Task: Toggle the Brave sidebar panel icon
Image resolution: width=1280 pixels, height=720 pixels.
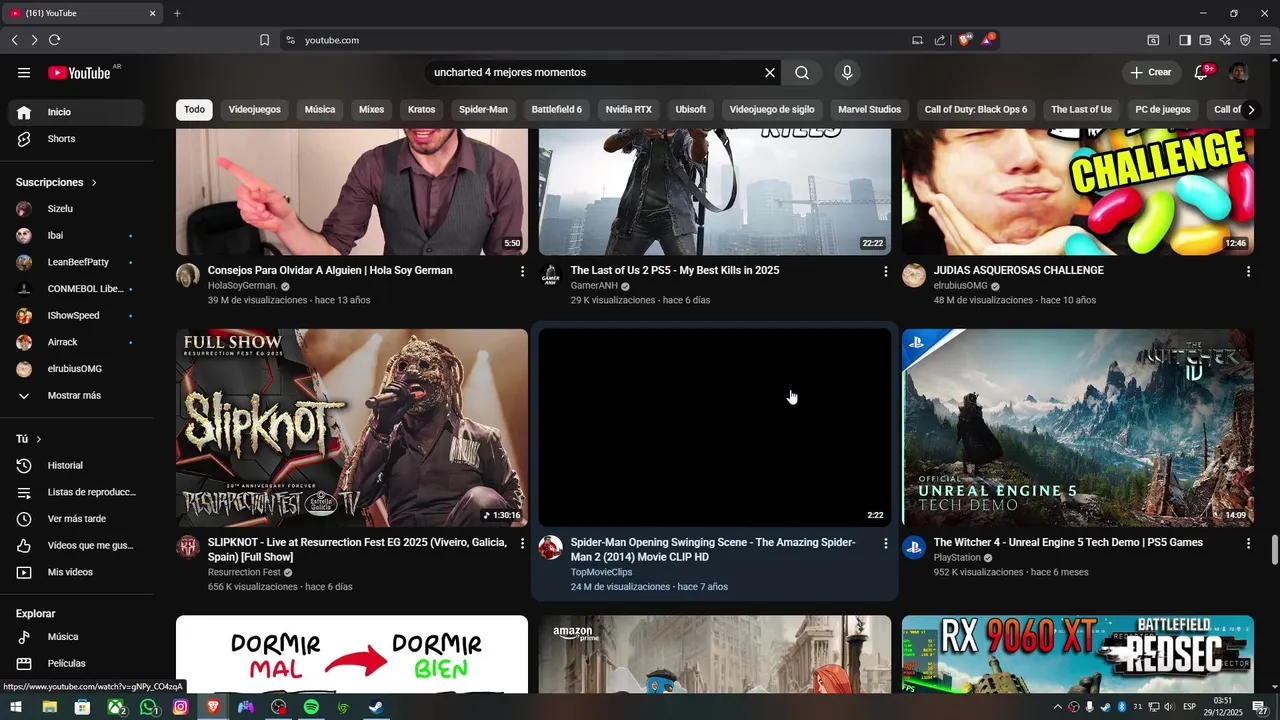Action: 1184,40
